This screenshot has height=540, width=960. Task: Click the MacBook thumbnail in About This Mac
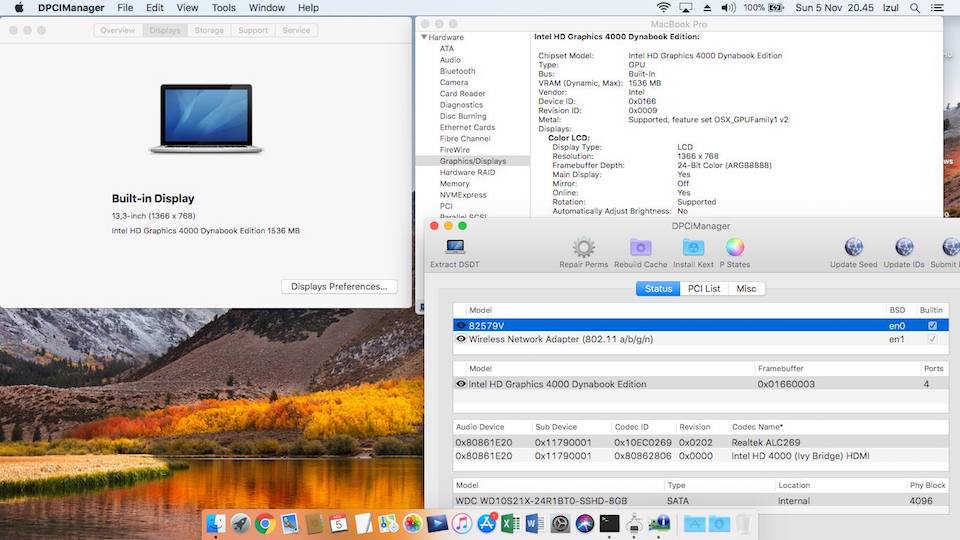(x=206, y=119)
